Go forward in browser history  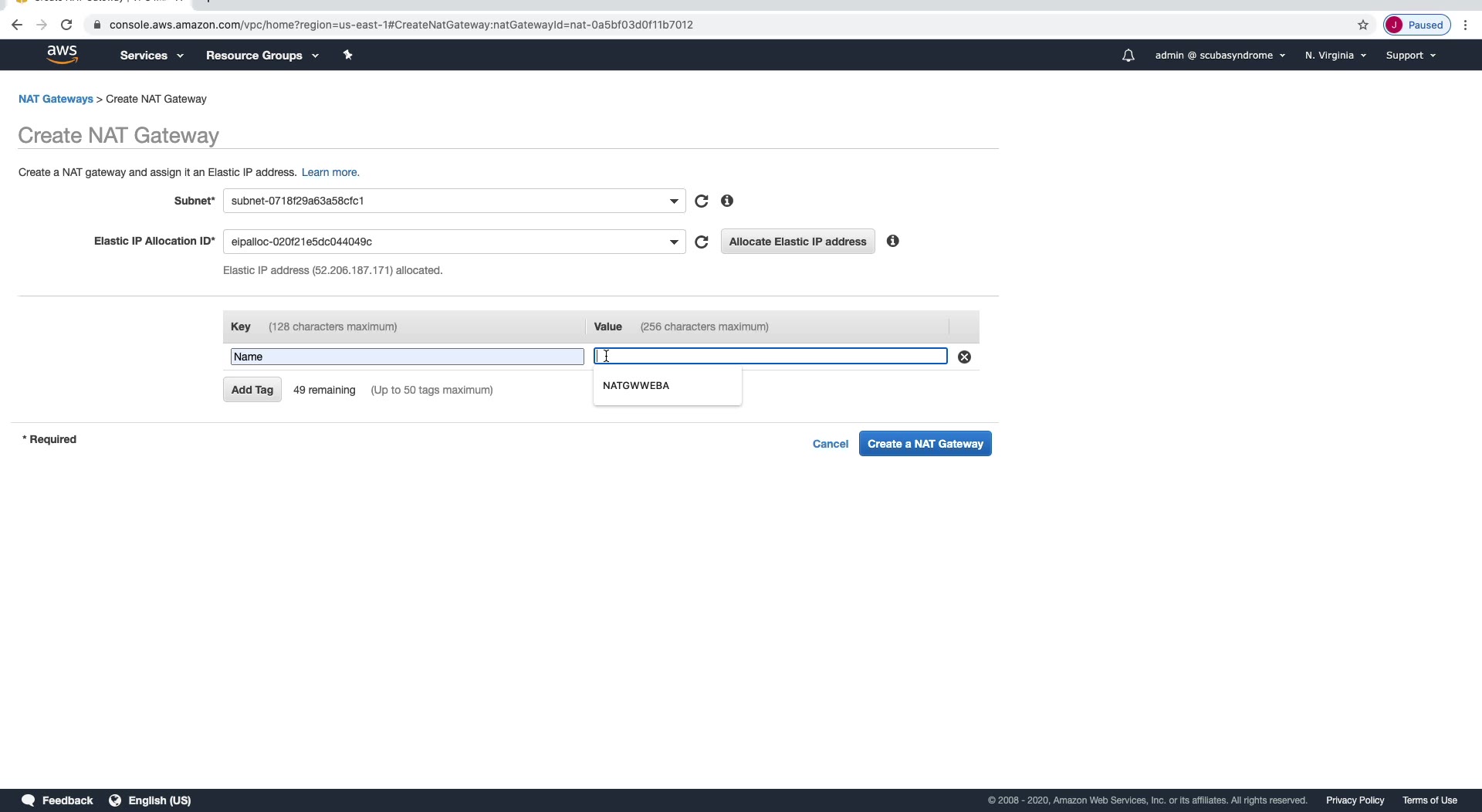(42, 25)
